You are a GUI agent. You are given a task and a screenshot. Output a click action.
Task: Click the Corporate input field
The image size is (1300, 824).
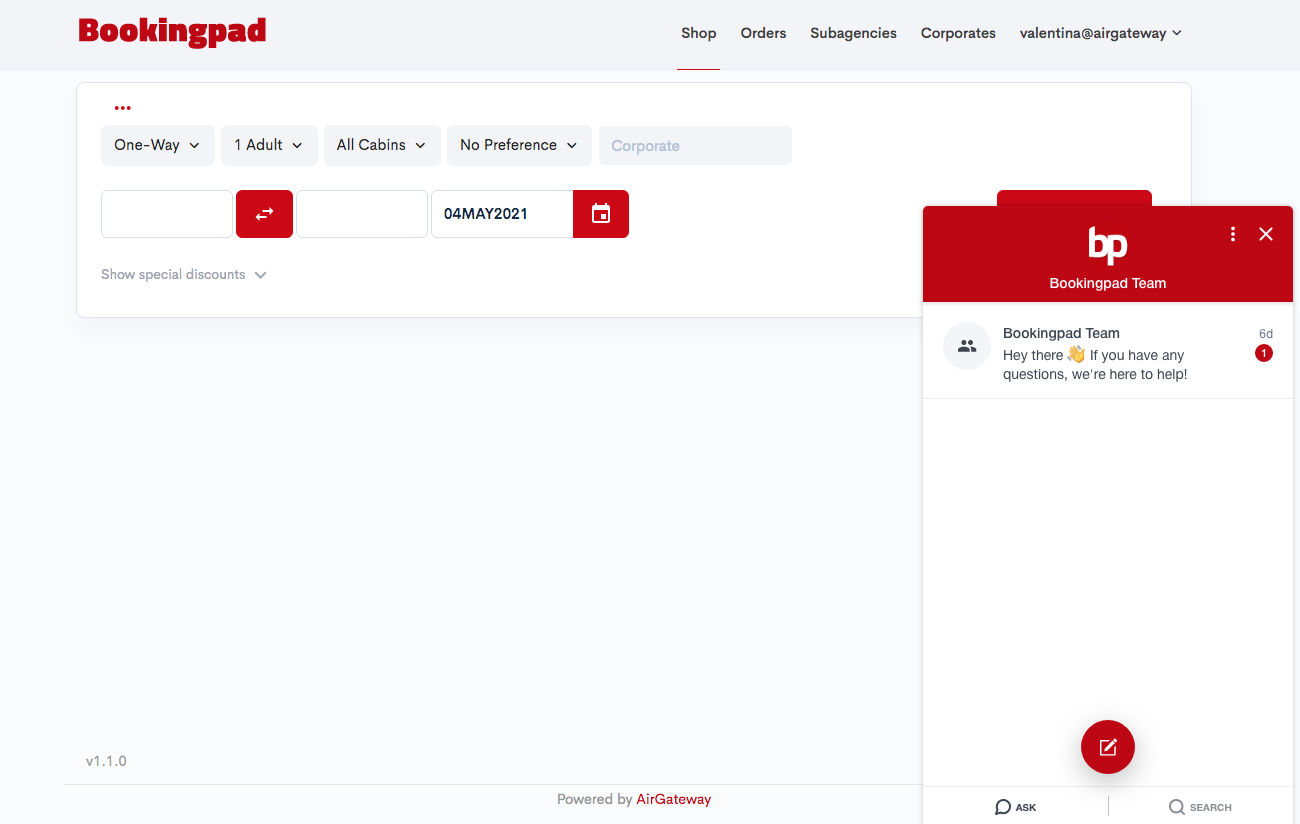[695, 145]
